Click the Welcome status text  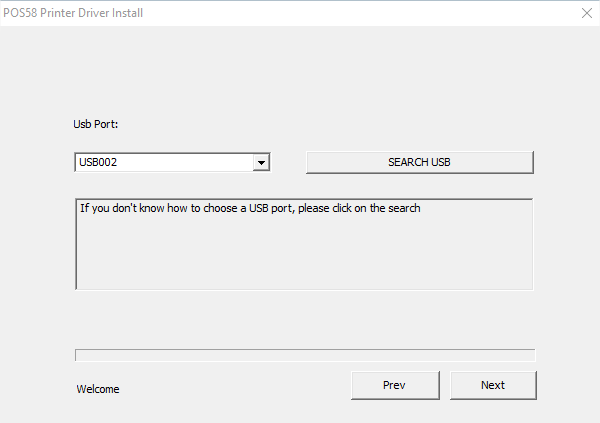(x=98, y=389)
